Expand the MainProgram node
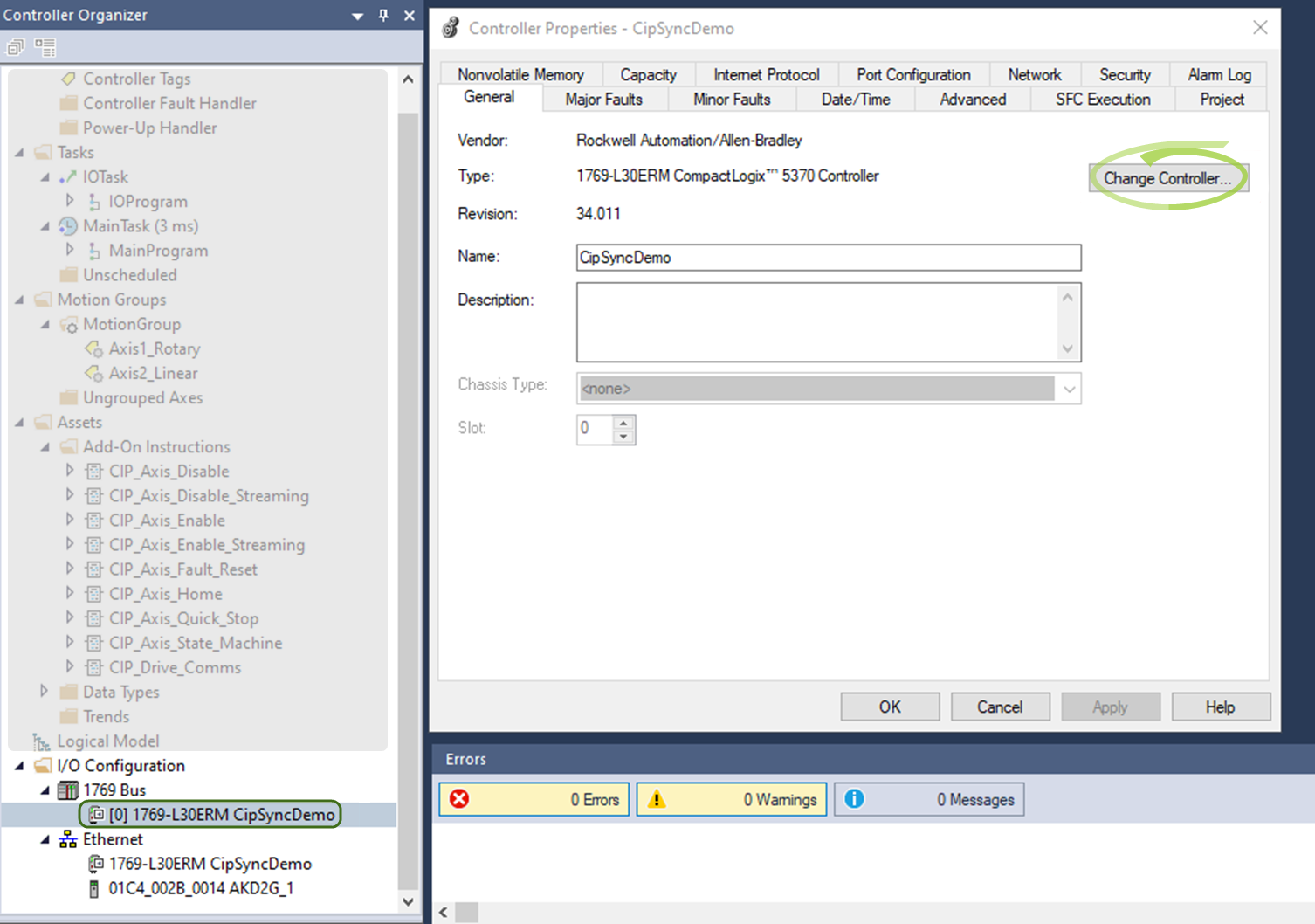This screenshot has width=1315, height=924. click(x=70, y=250)
